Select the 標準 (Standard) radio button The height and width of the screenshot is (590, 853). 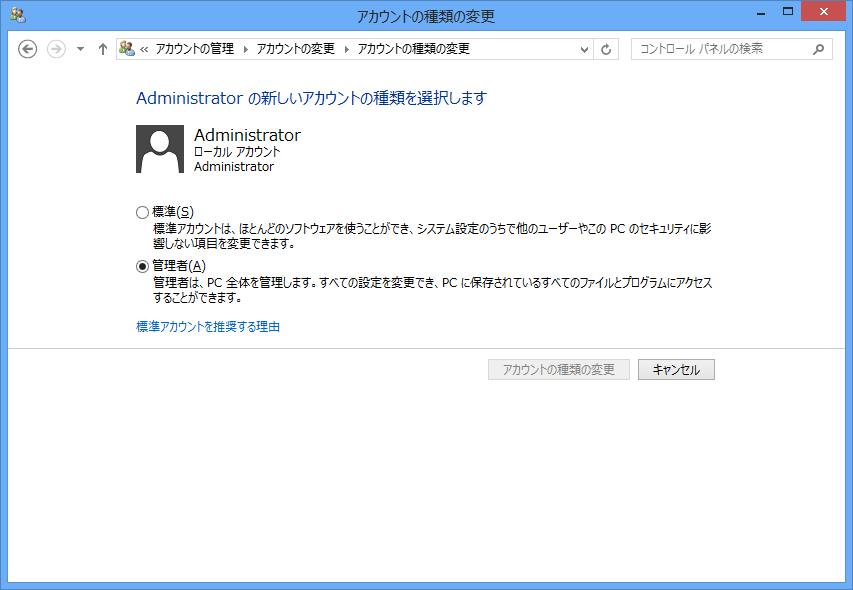142,212
